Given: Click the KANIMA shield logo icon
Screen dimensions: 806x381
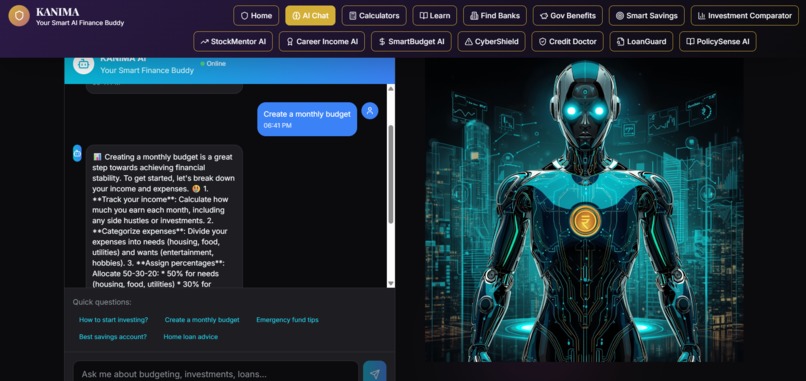Looking at the screenshot, I should [19, 16].
